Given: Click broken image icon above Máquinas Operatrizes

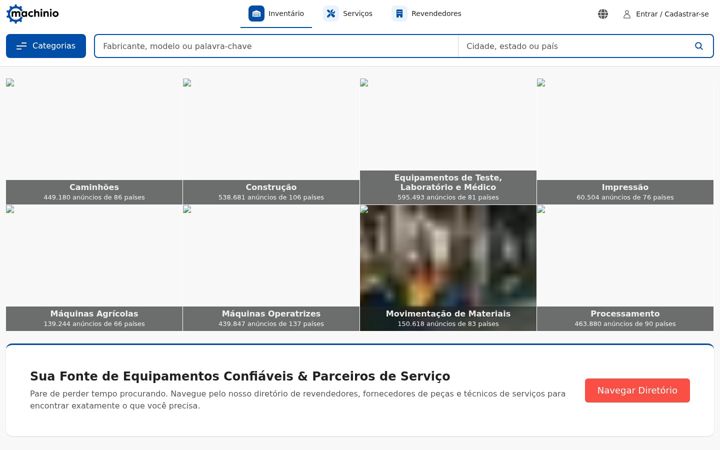Looking at the screenshot, I should point(187,209).
